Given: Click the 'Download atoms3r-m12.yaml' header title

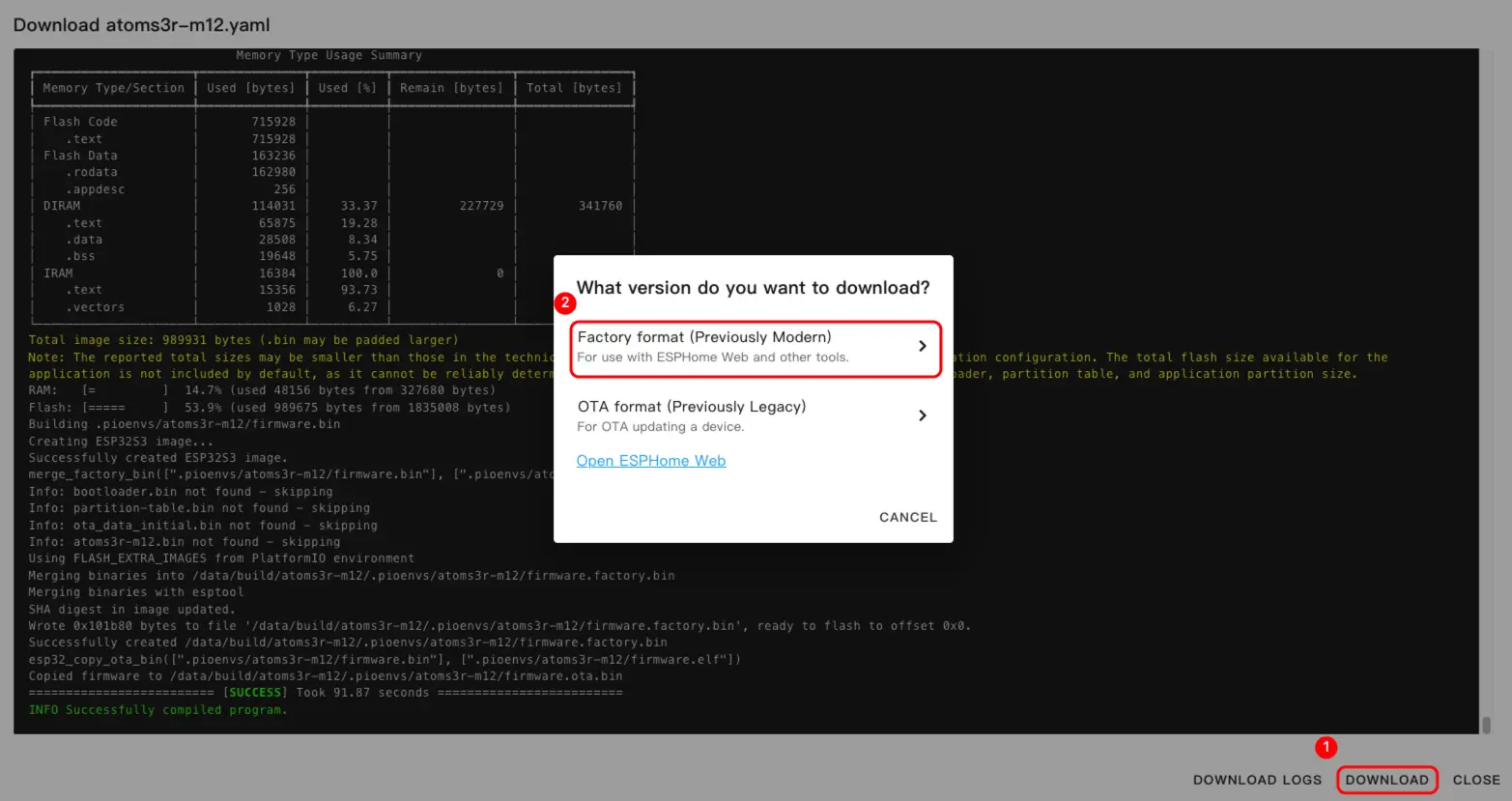Looking at the screenshot, I should coord(141,25).
